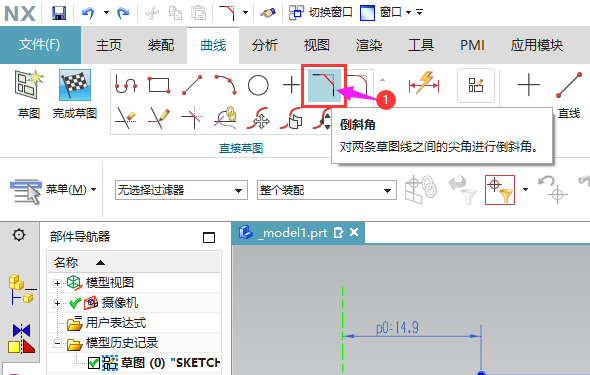The width and height of the screenshot is (590, 375).
Task: Open the Assembly Navigator sidebar icon
Action: [22, 289]
